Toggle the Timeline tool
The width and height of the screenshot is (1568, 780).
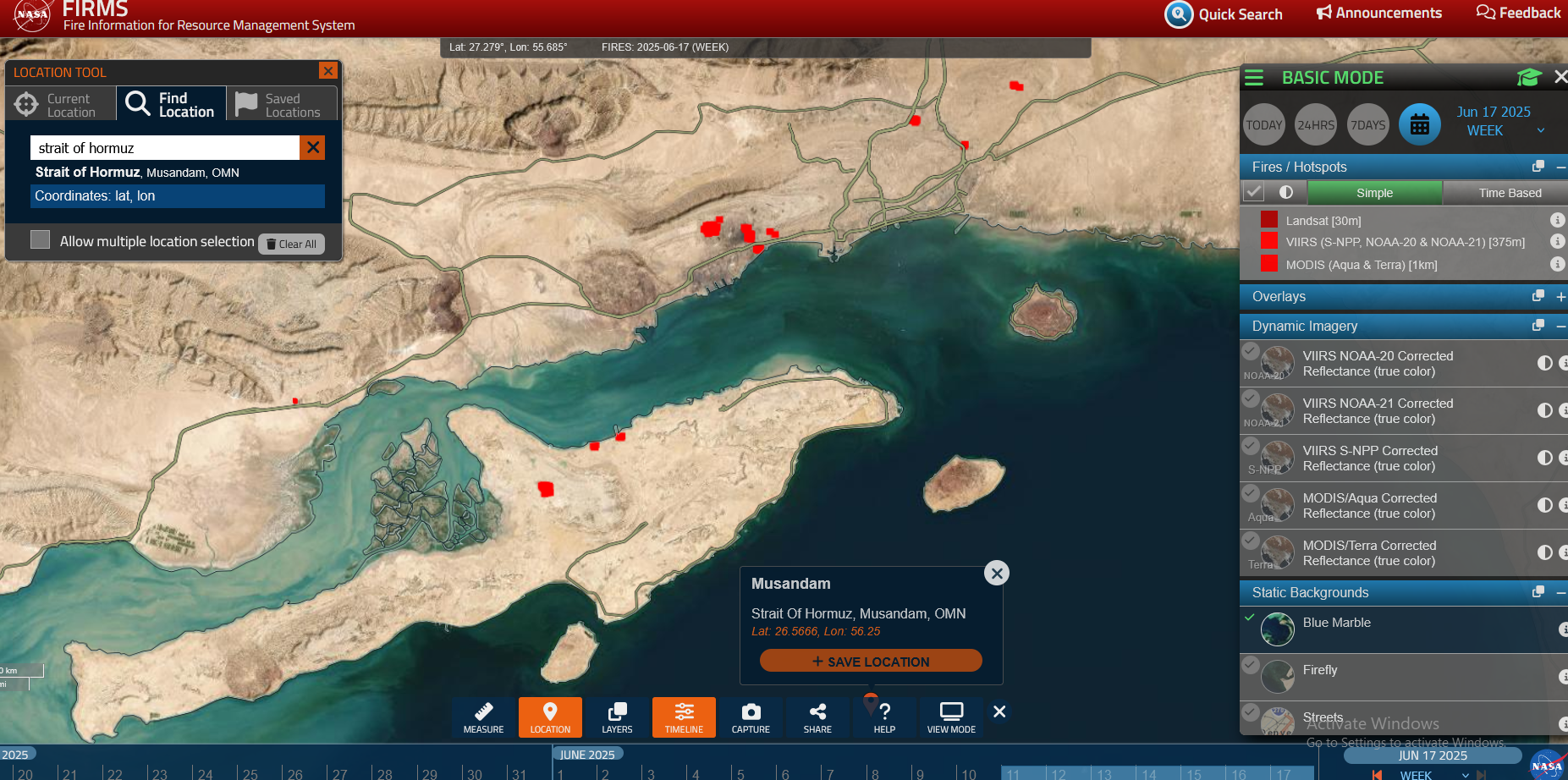pyautogui.click(x=684, y=717)
